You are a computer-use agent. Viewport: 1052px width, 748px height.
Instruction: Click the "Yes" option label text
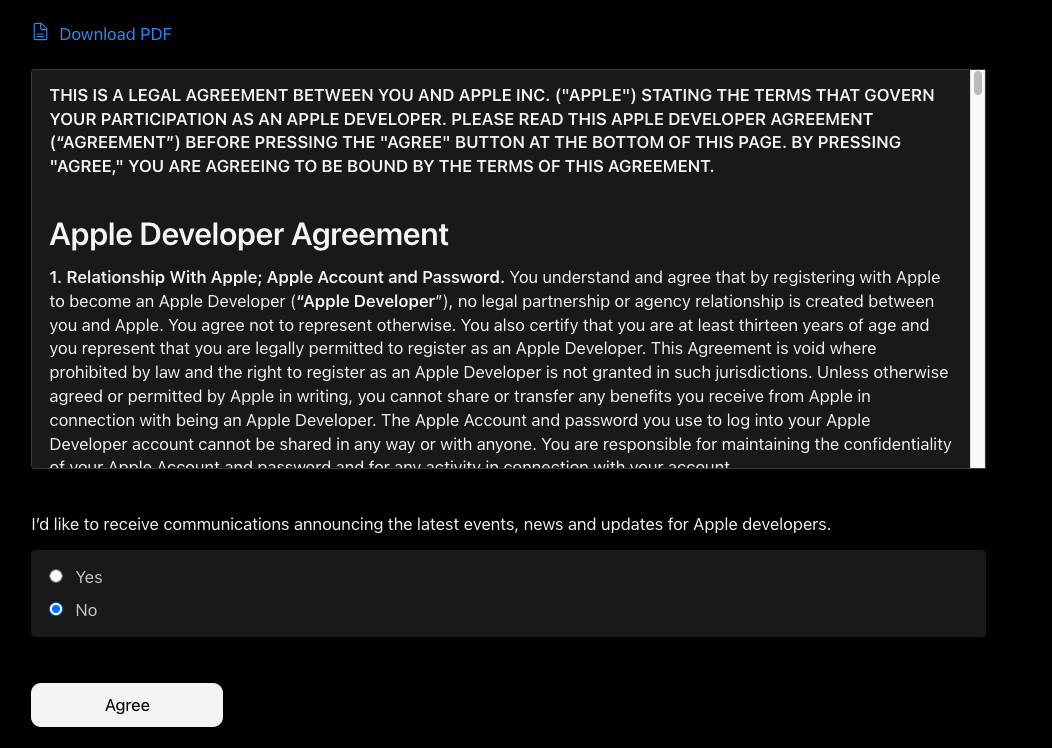tap(89, 577)
